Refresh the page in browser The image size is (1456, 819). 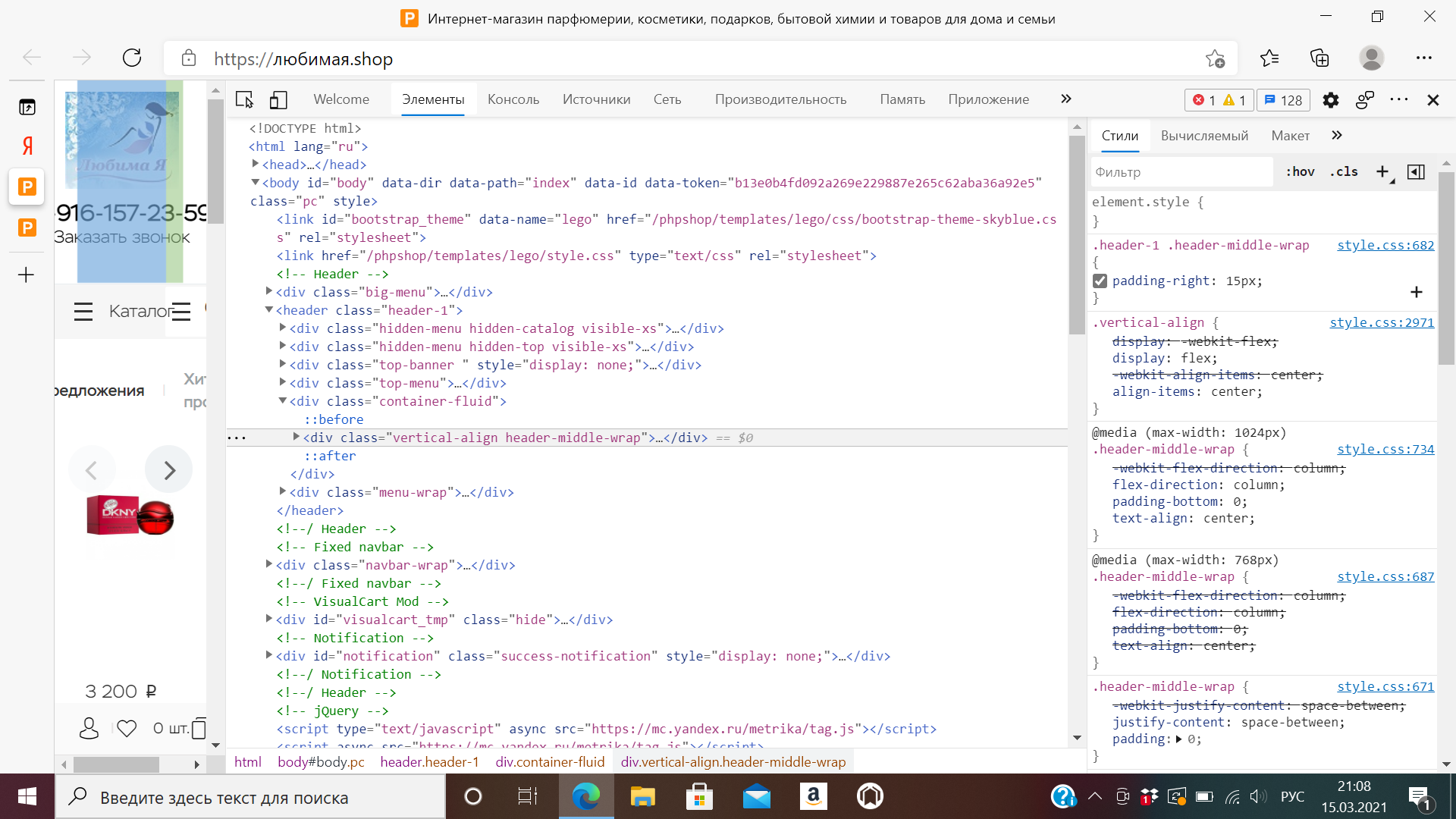[x=132, y=58]
